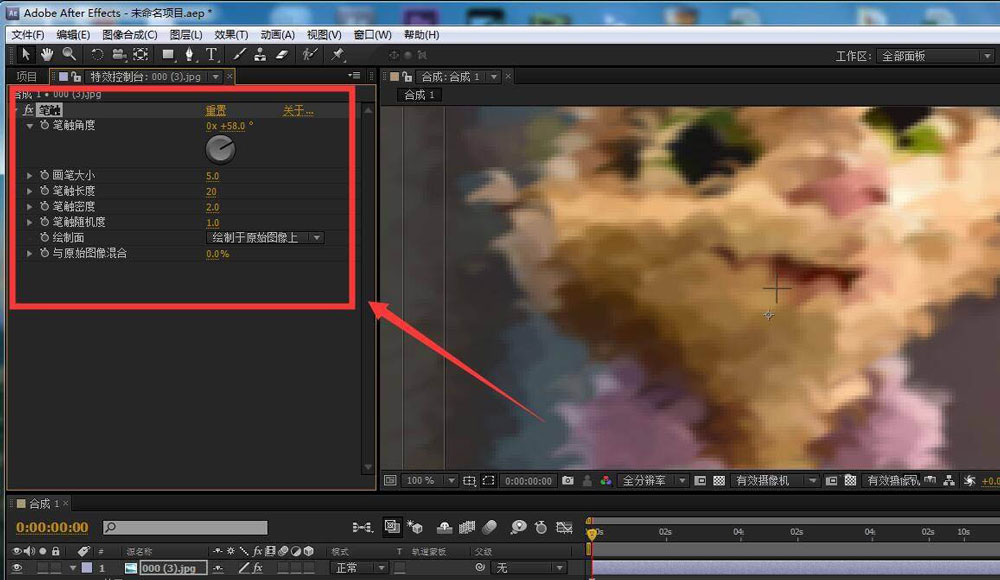Select the Clone Stamp tool

tap(260, 55)
